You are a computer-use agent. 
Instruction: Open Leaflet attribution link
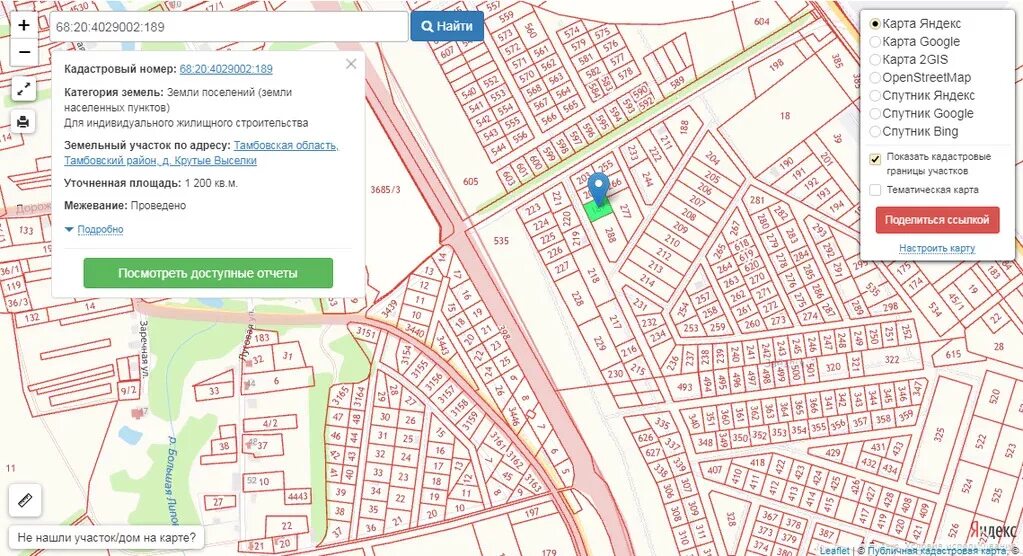(834, 551)
